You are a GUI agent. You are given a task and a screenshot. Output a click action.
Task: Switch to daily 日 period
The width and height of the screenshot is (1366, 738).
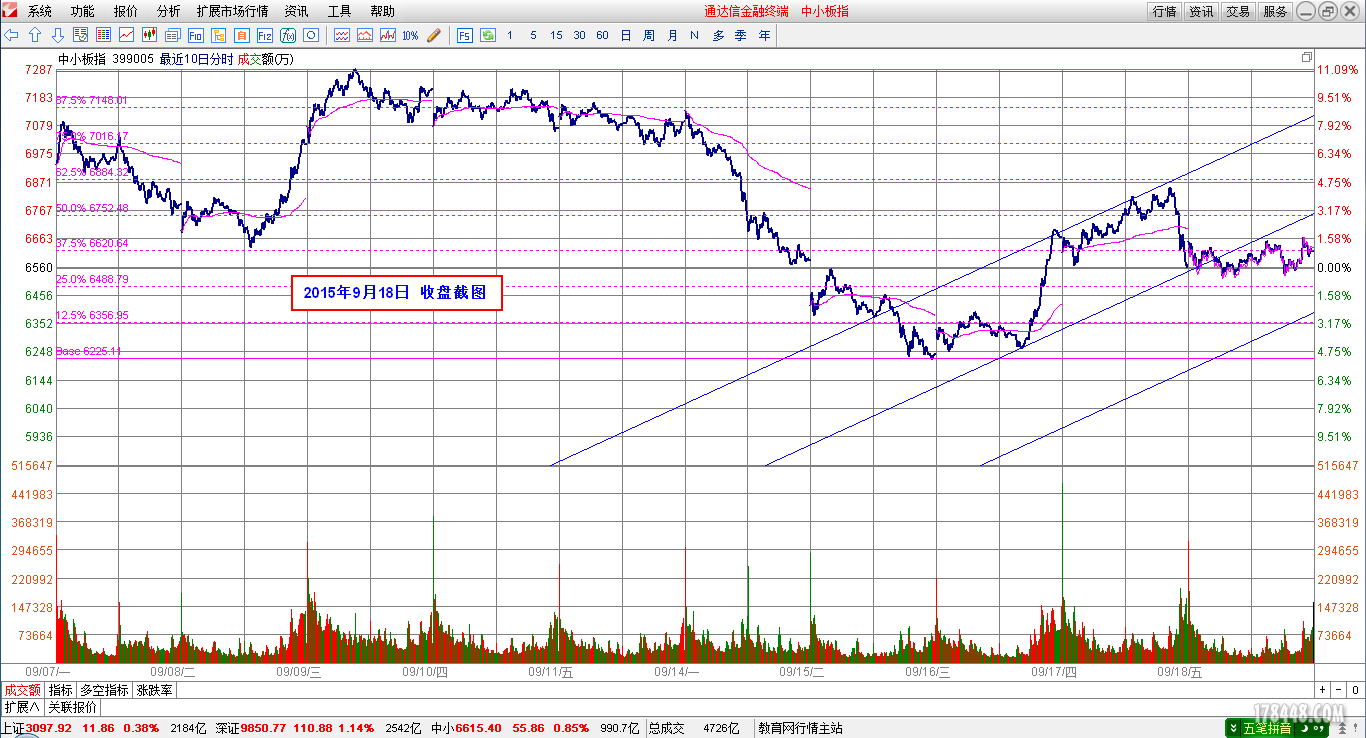tap(626, 35)
